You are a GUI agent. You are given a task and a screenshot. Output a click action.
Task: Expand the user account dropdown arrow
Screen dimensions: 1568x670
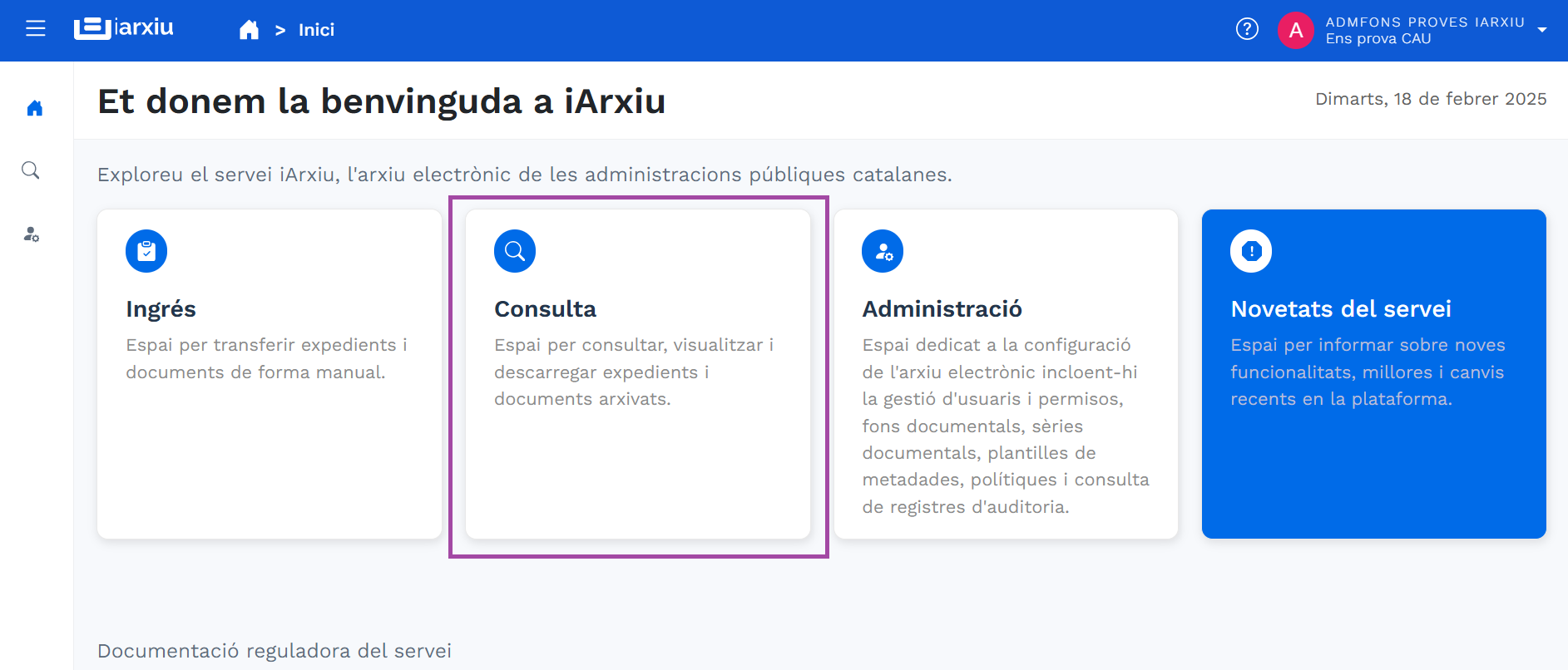click(x=1542, y=30)
